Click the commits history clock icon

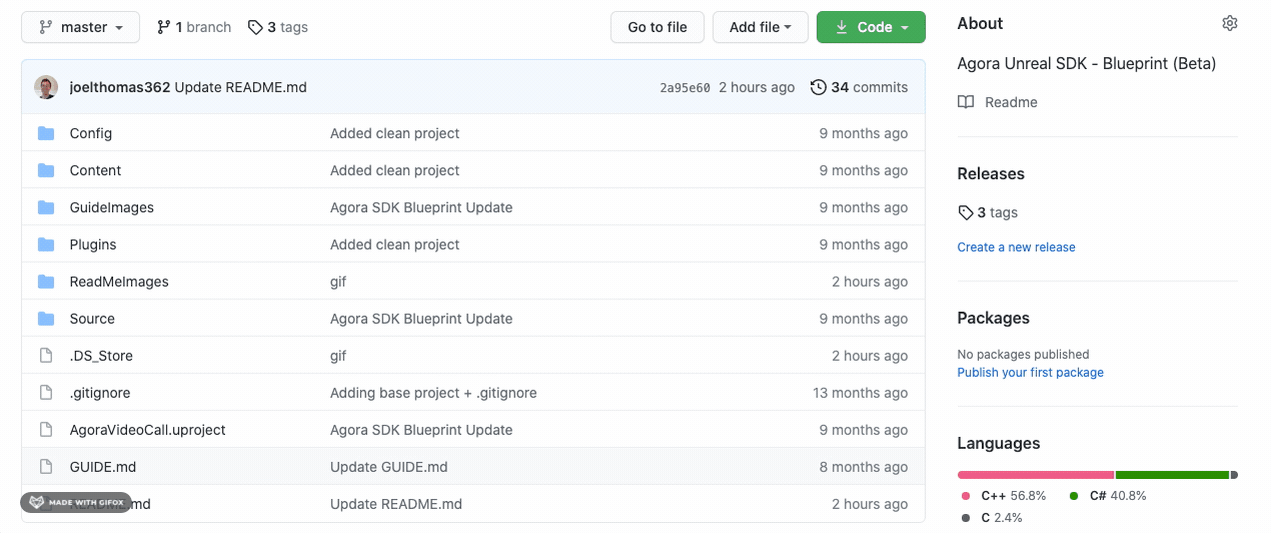click(x=818, y=87)
